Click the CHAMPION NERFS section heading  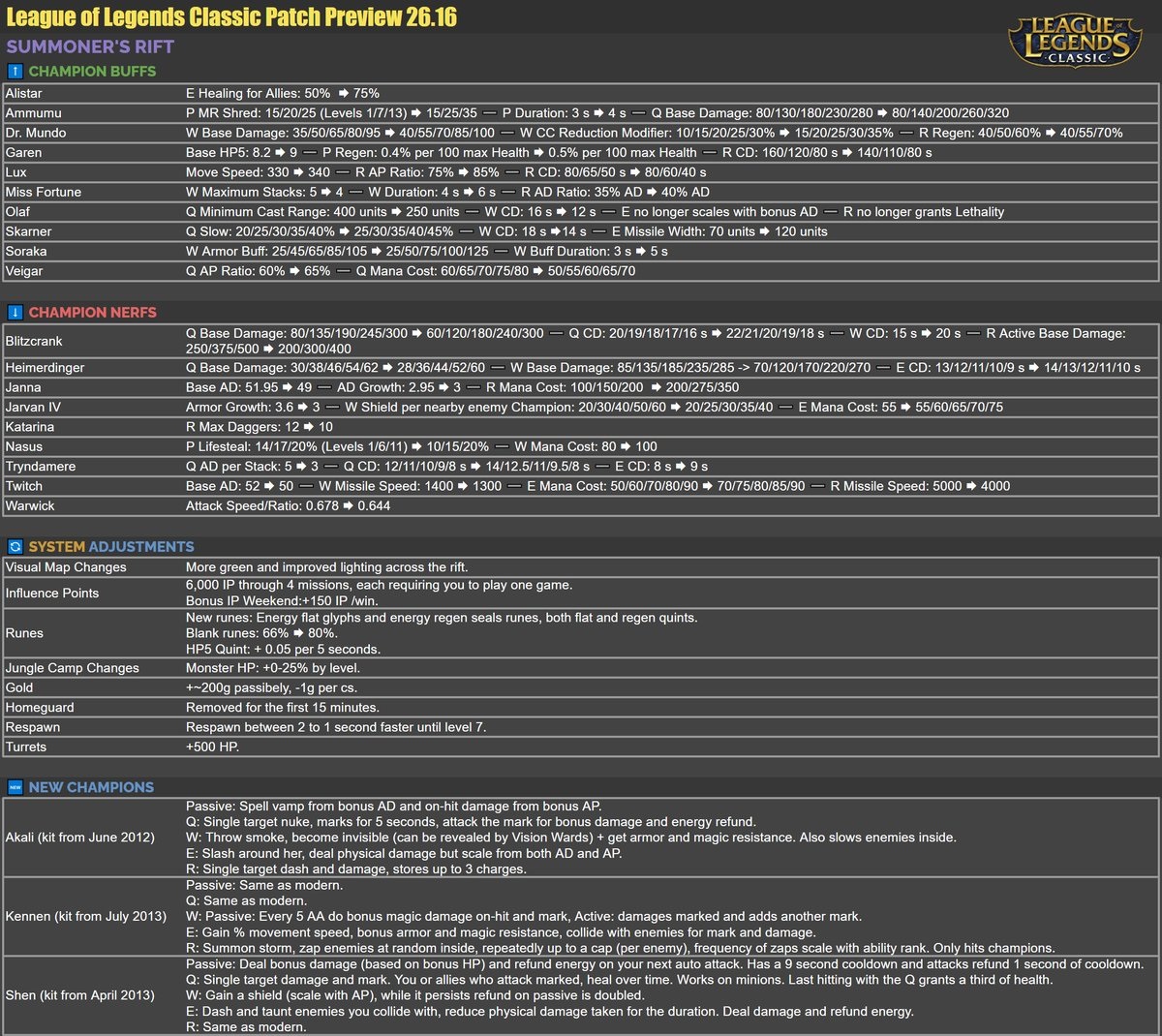[x=92, y=312]
